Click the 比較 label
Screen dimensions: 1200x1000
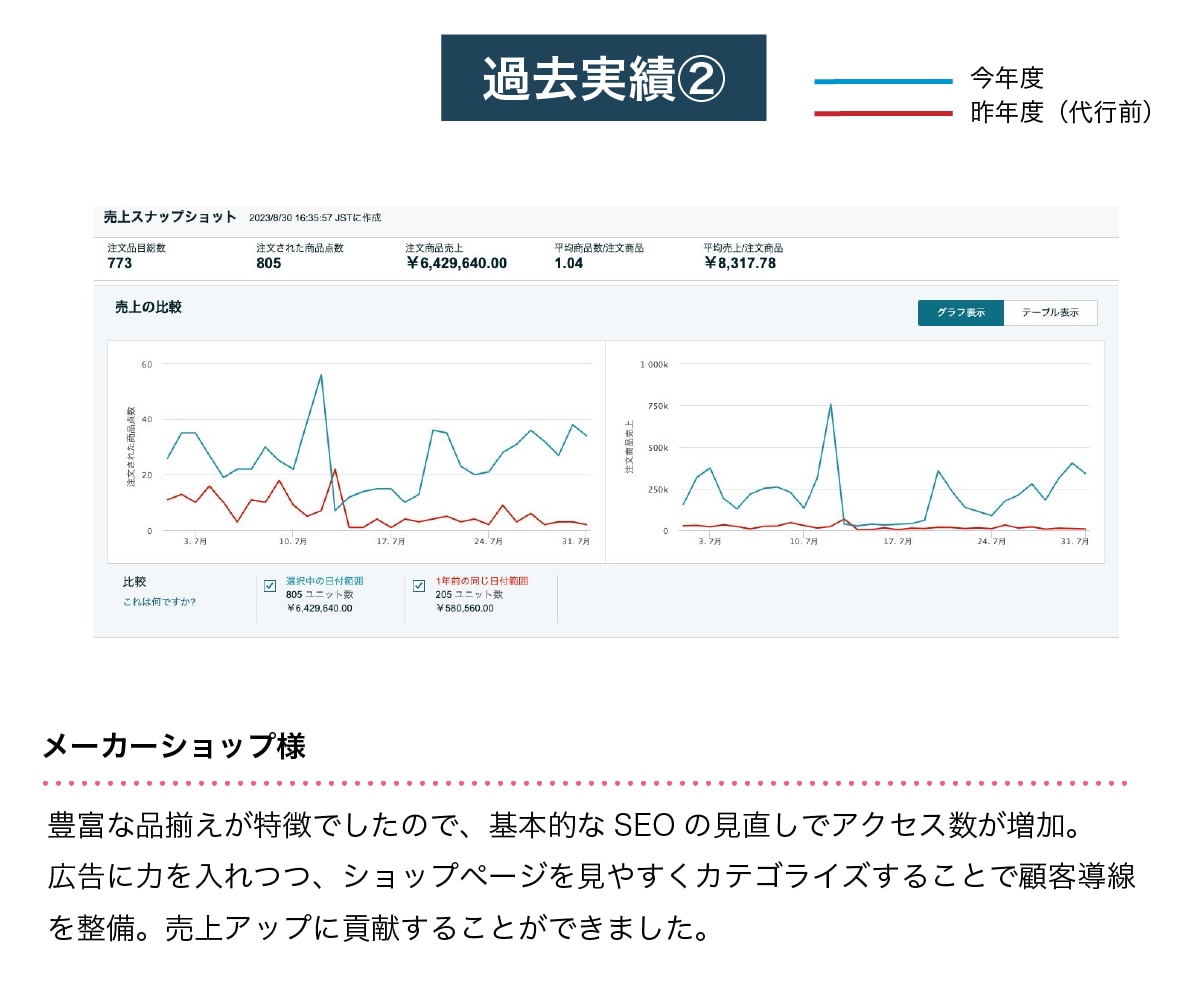[x=135, y=581]
